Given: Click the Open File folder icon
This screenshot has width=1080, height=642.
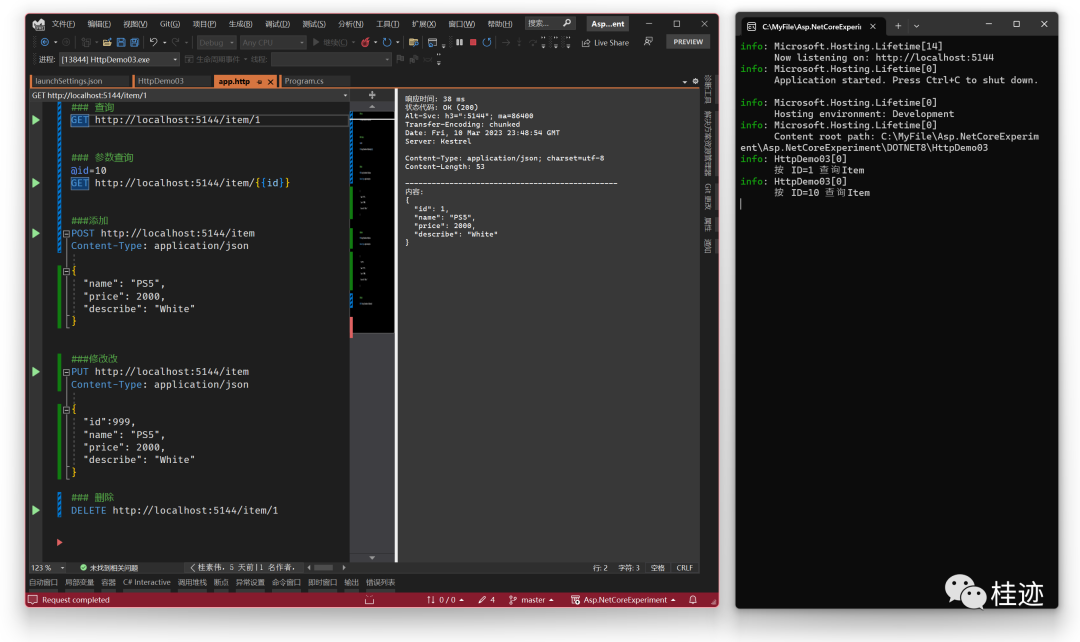Looking at the screenshot, I should pos(107,43).
